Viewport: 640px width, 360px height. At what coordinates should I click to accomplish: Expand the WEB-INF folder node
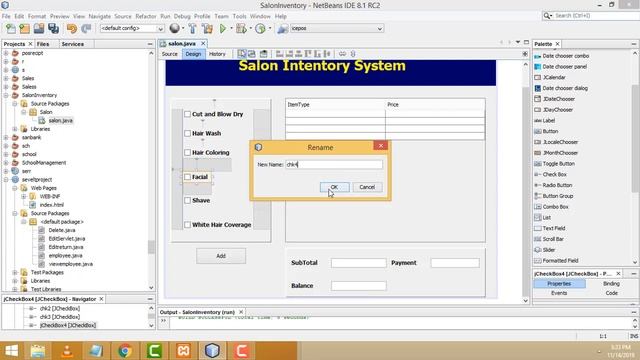point(24,196)
